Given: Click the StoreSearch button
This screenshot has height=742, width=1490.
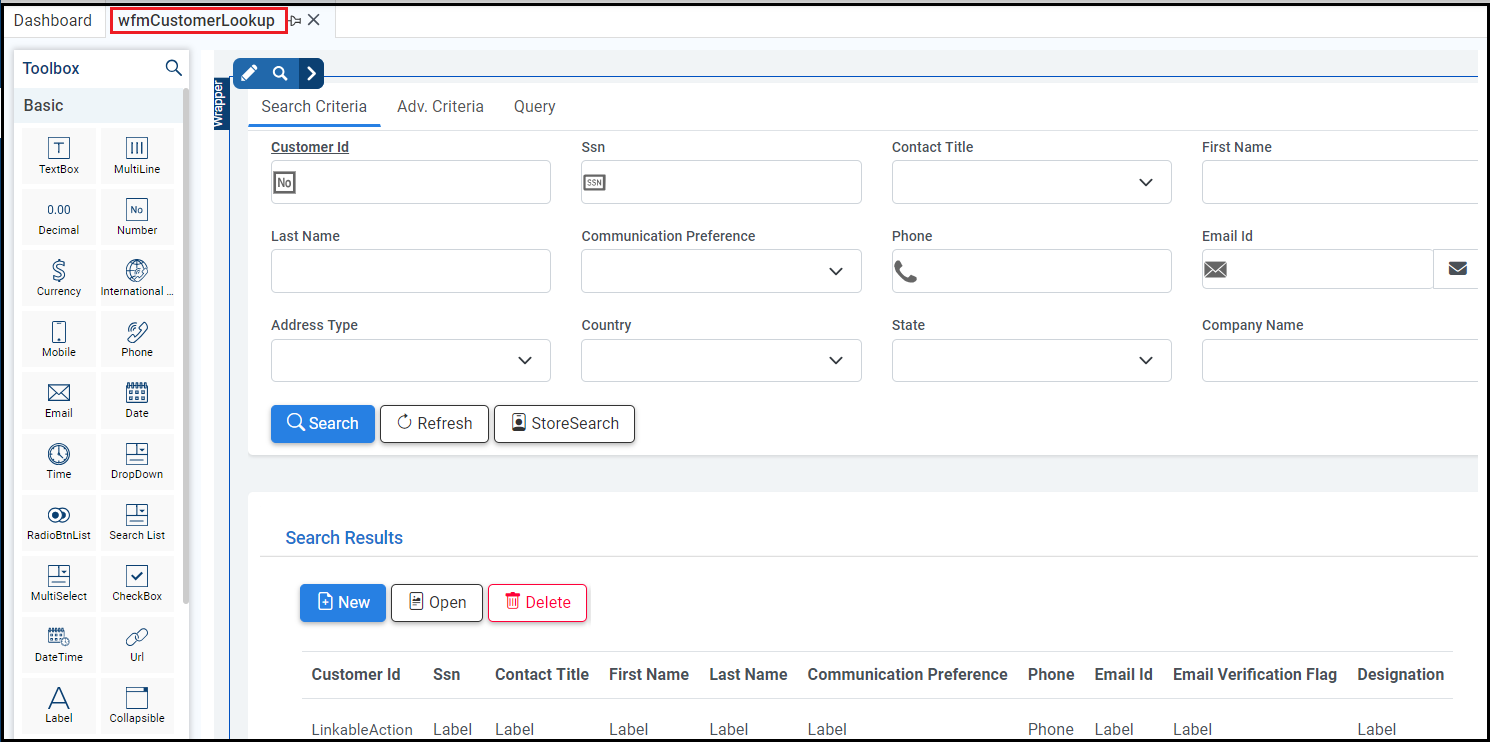Looking at the screenshot, I should (x=564, y=423).
